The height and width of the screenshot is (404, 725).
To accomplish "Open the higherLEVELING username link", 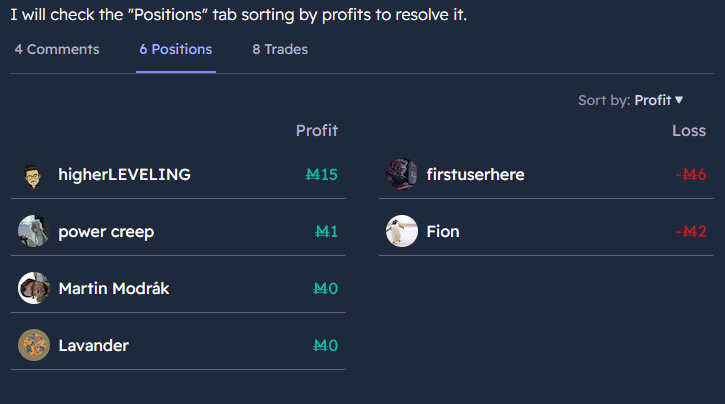I will click(124, 174).
